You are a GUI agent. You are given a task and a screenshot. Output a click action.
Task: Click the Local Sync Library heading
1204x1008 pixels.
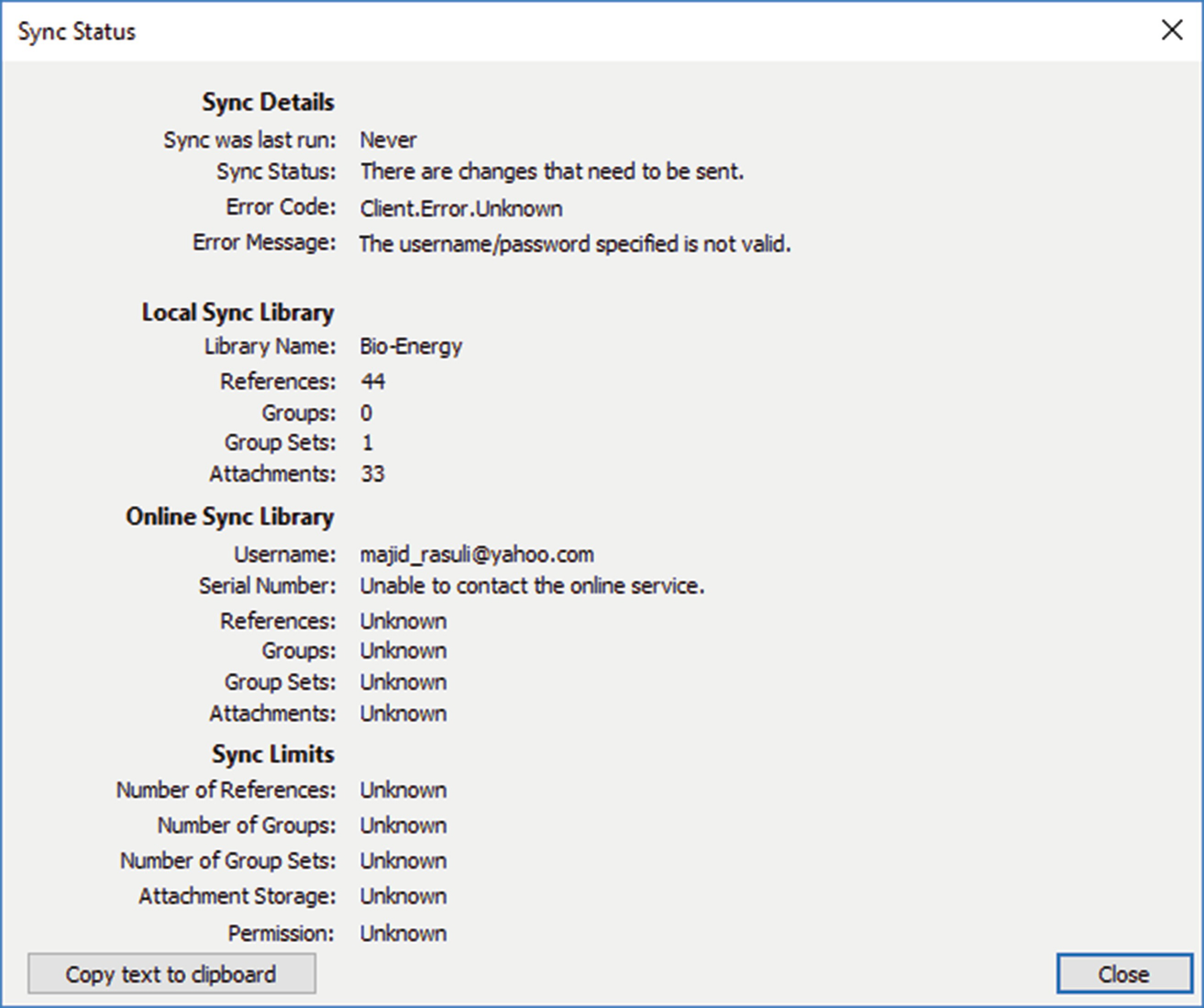(x=237, y=313)
